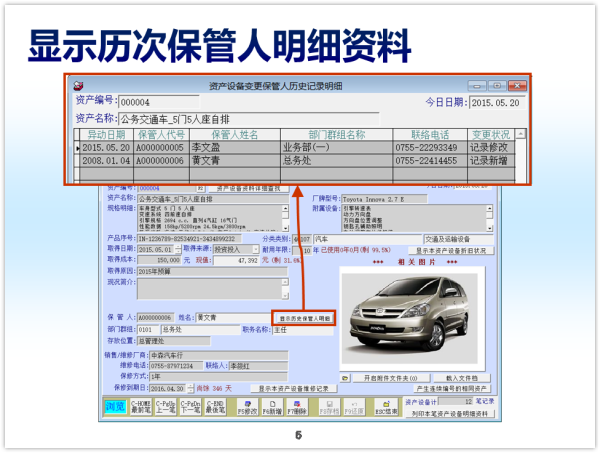Click the folder icon beside 开启附件文件夹
Image resolution: width=600 pixels, height=453 pixels.
click(345, 378)
